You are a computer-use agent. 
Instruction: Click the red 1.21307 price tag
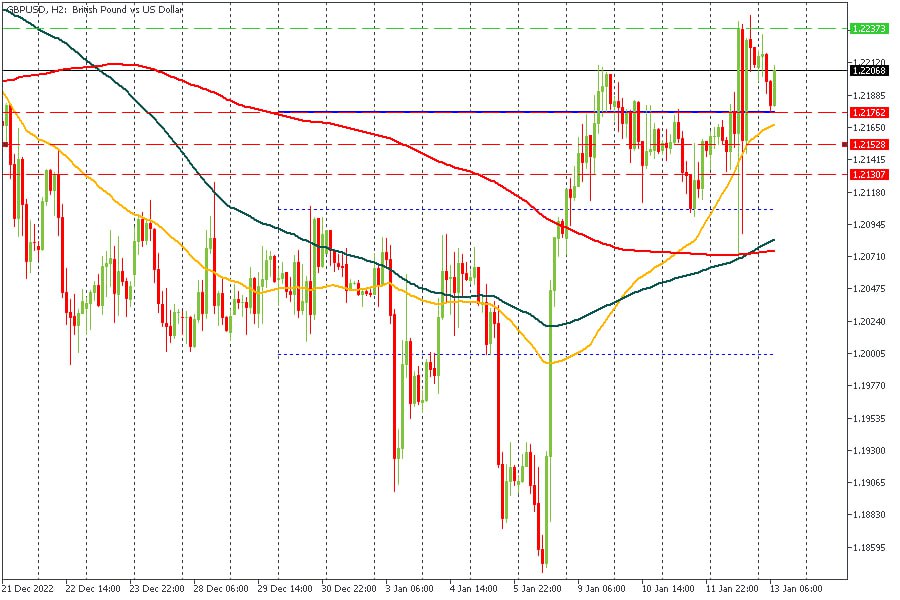[868, 175]
